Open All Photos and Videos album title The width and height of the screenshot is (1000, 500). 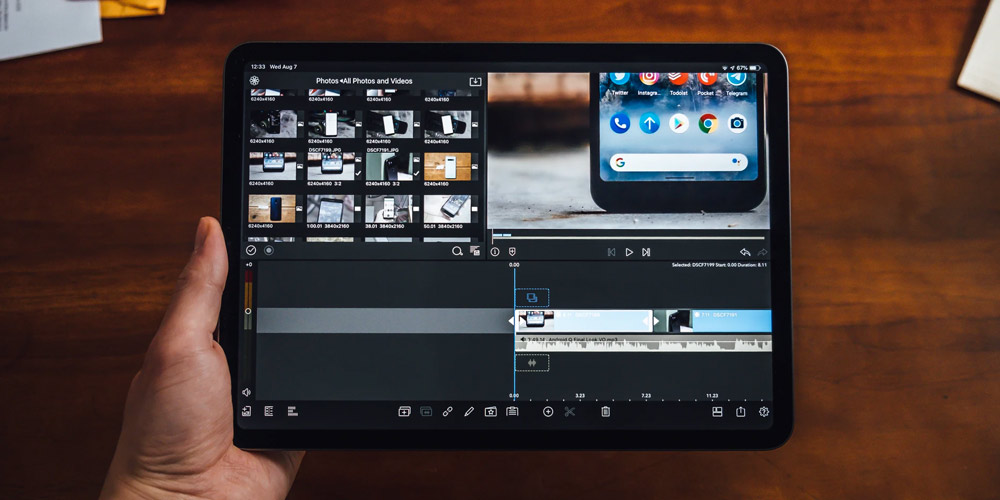378,81
